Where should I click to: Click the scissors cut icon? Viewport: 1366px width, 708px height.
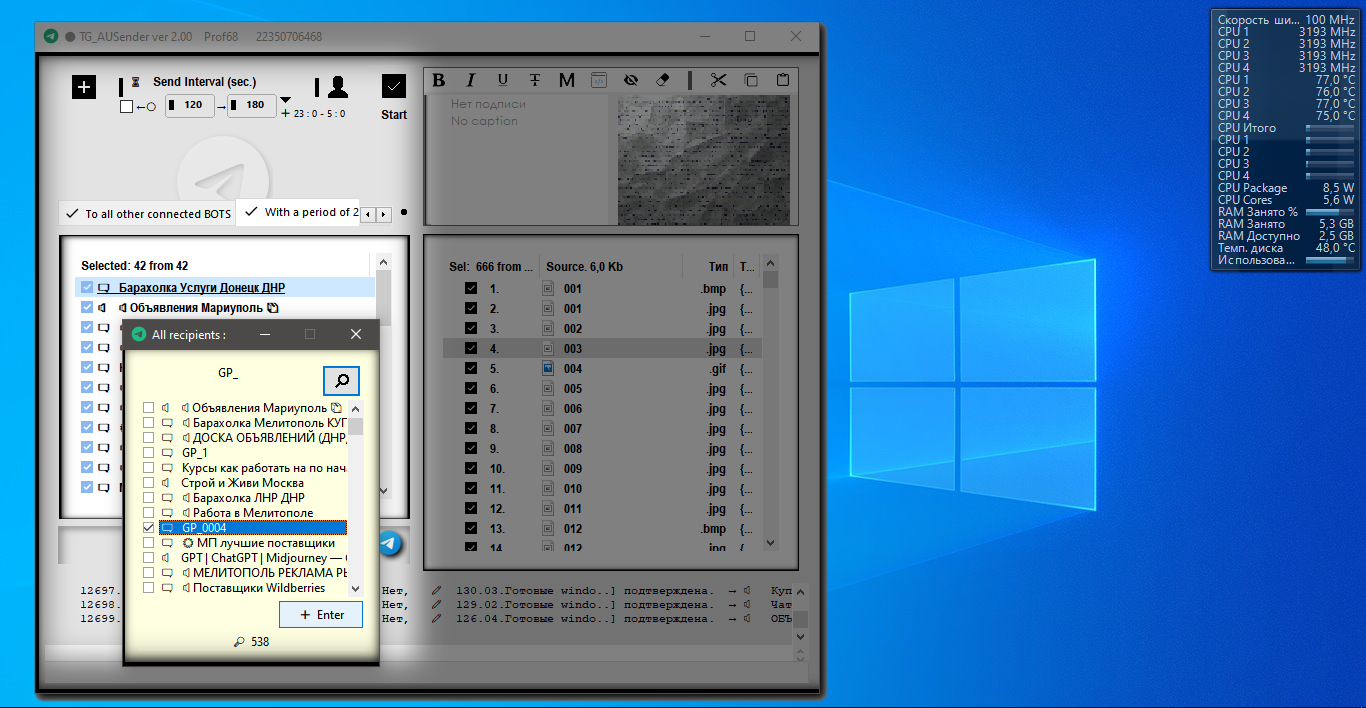718,80
